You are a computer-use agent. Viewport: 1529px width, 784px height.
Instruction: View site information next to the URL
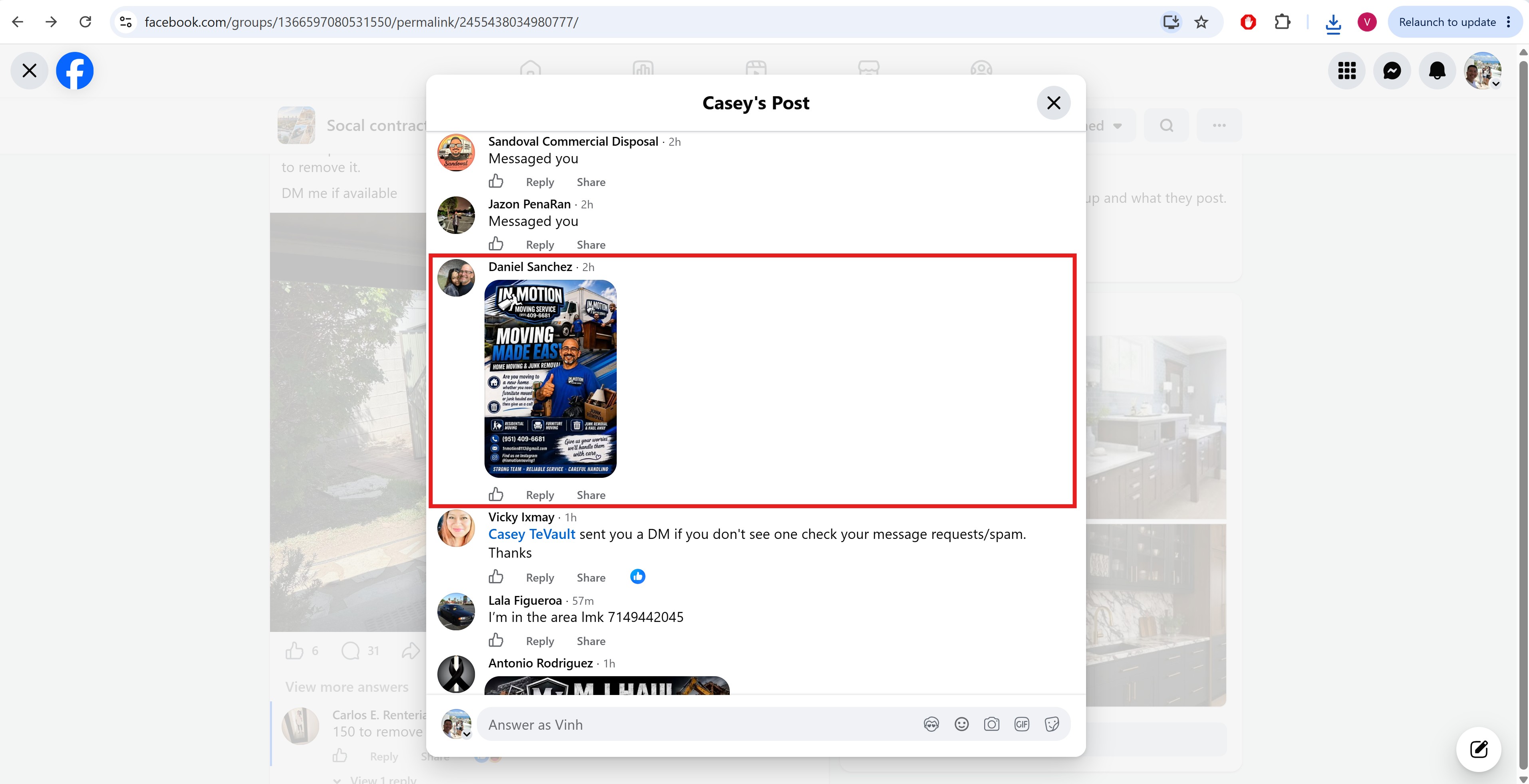[126, 22]
